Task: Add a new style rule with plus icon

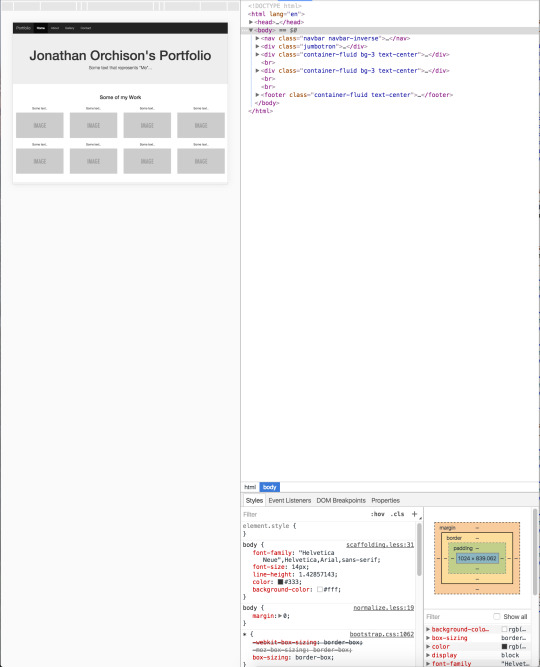Action: (x=414, y=514)
